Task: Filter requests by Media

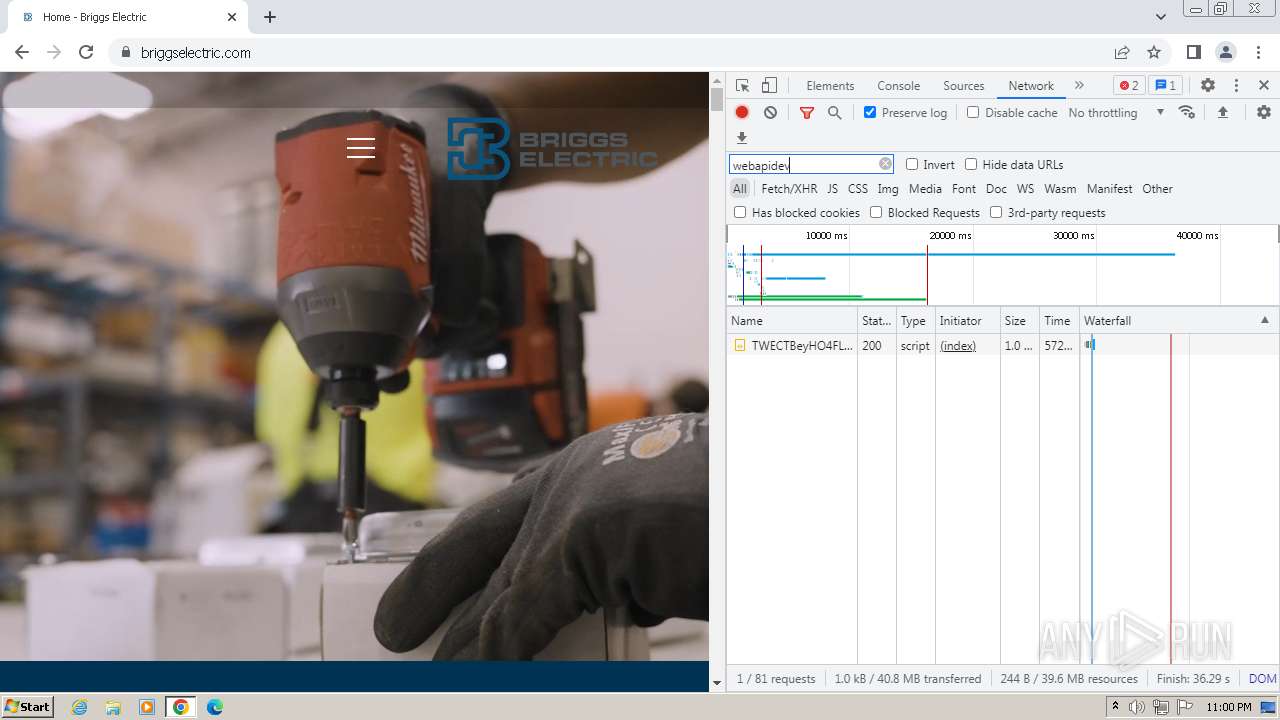Action: 925,189
